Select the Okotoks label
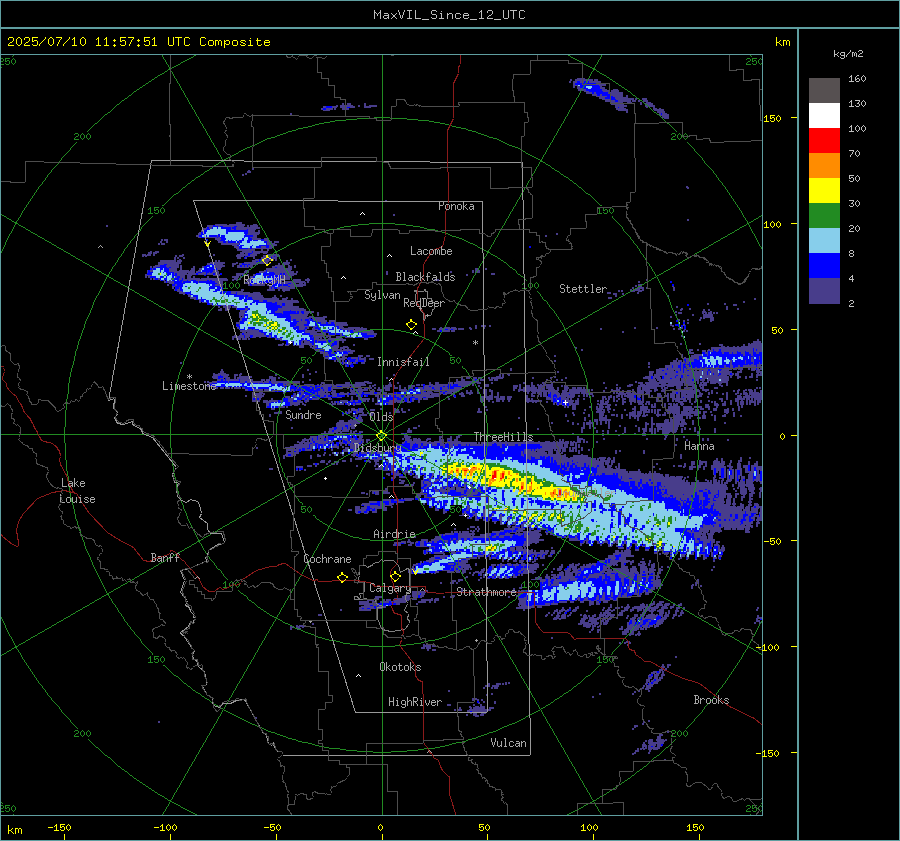This screenshot has width=900, height=841. [400, 666]
